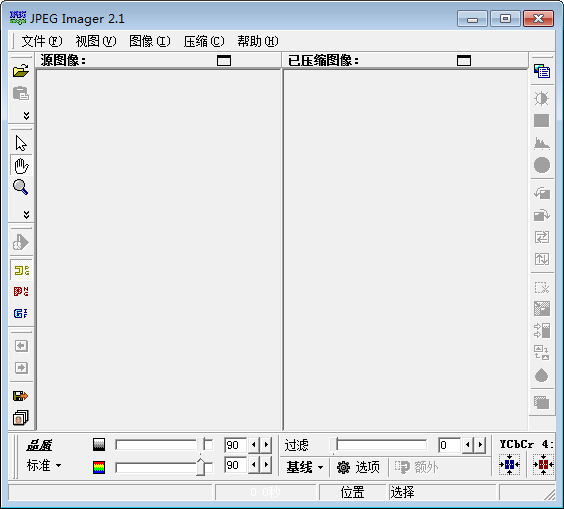Open 压缩(C) menu
The width and height of the screenshot is (564, 509).
click(x=204, y=41)
